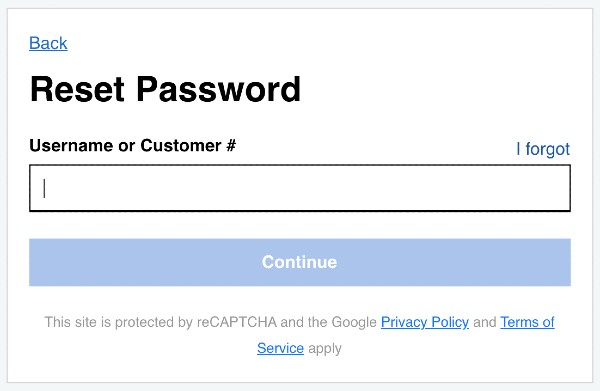Screen dimensions: 600x391
Task: Go back using the Back link
Action: tap(48, 43)
